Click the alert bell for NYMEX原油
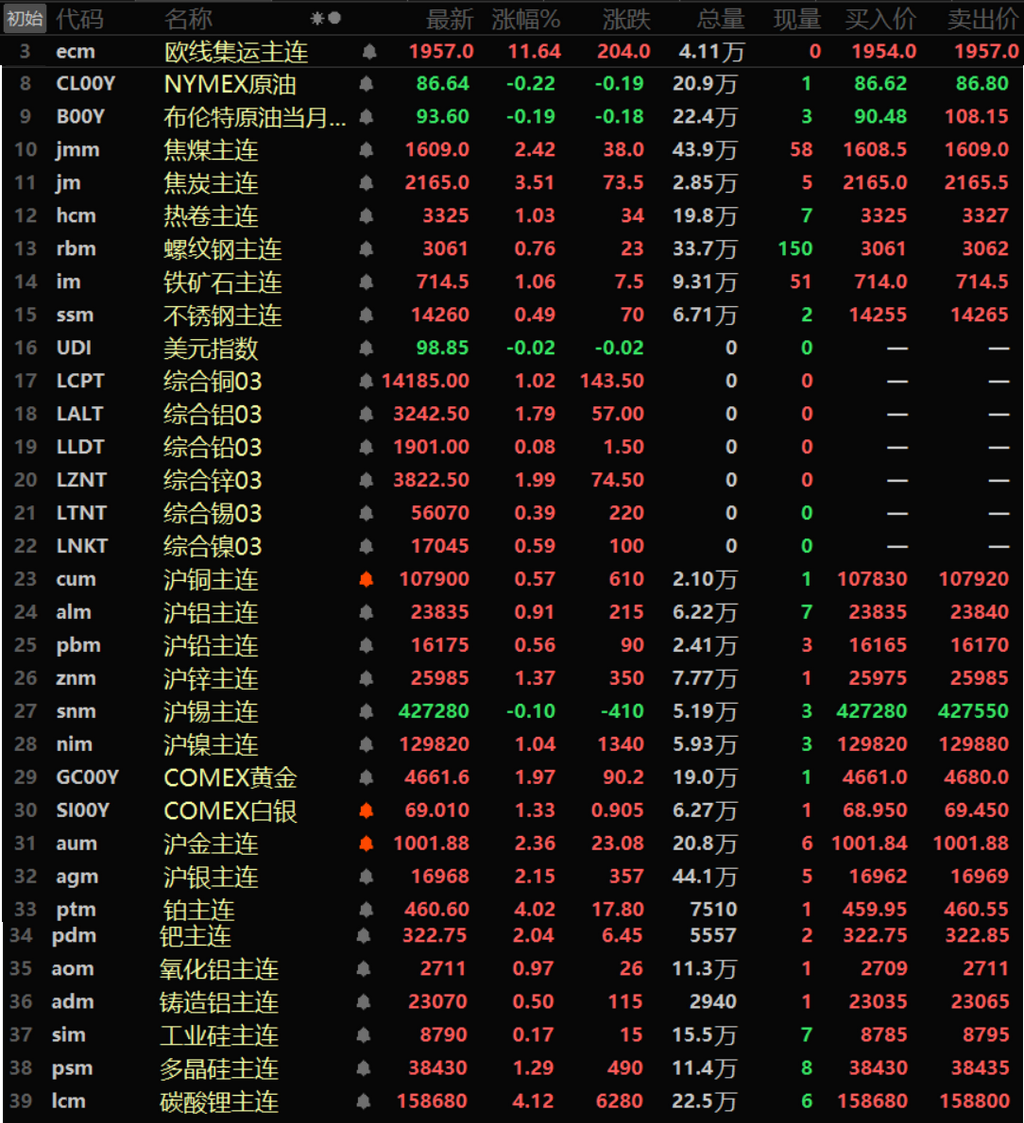 366,84
